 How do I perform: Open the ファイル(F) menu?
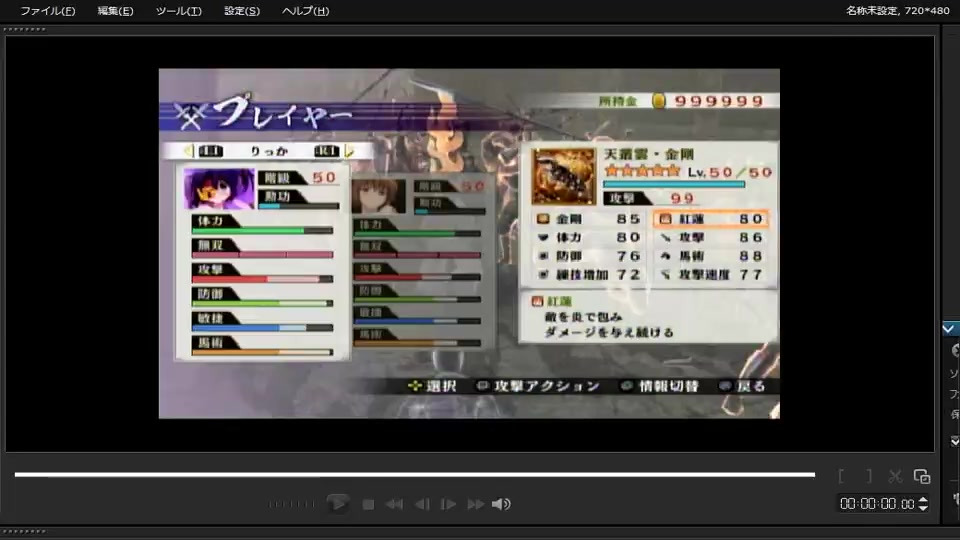coord(48,11)
